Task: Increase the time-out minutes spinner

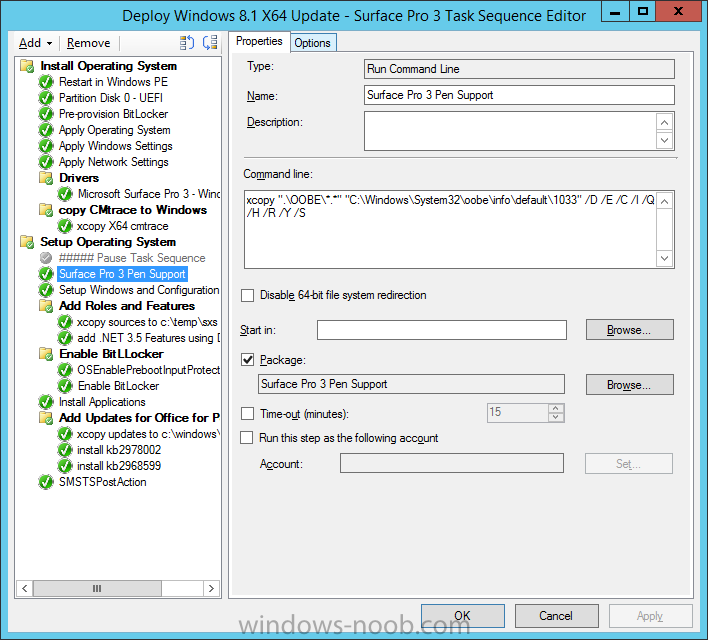Action: click(556, 408)
